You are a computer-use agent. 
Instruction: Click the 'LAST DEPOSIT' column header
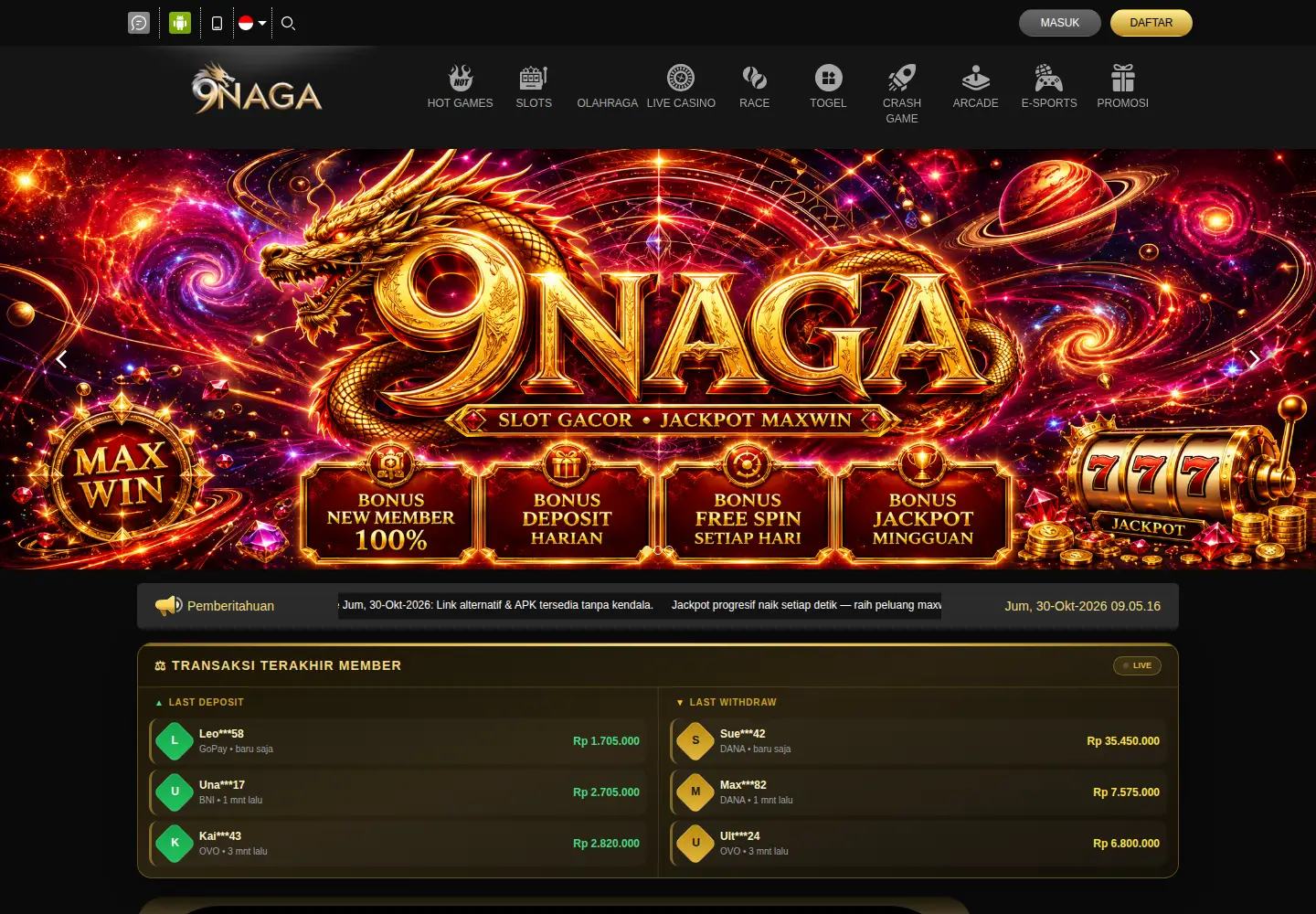point(206,702)
